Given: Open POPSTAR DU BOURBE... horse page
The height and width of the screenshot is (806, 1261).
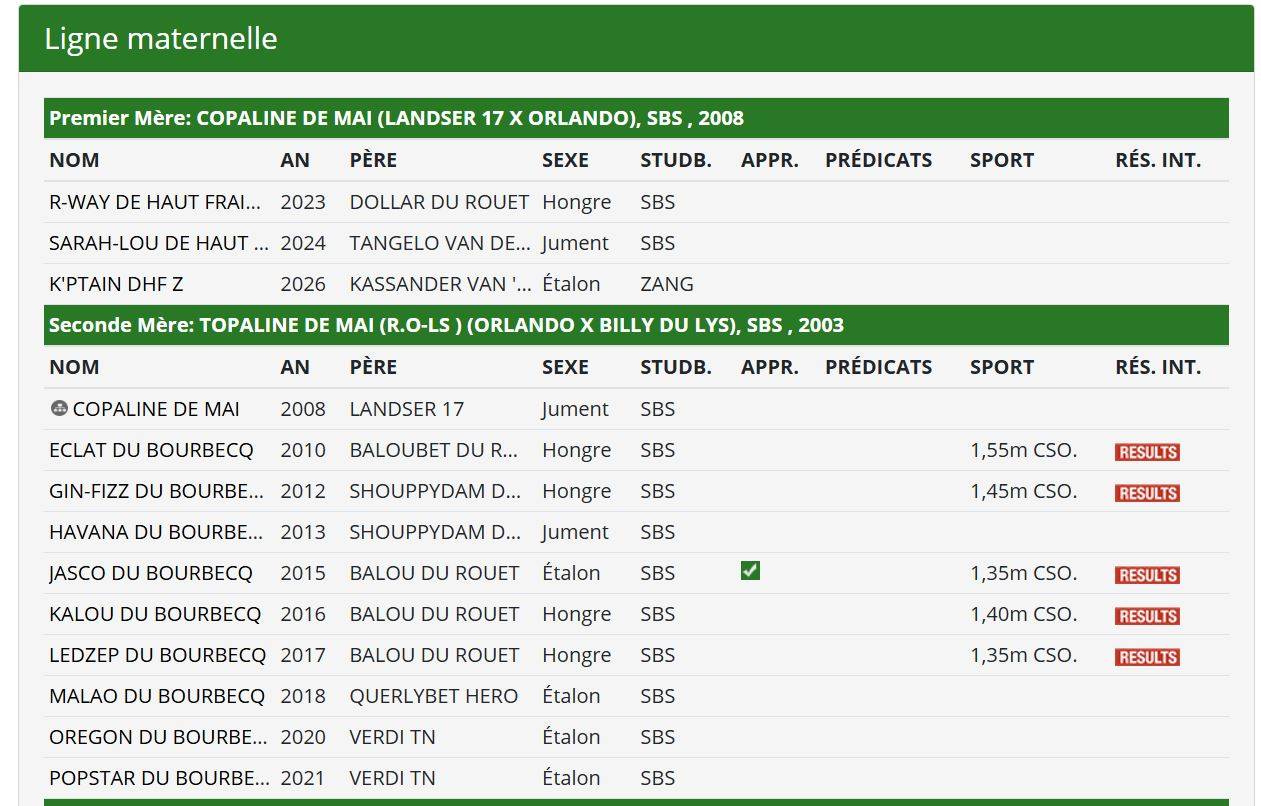Looking at the screenshot, I should [x=158, y=778].
